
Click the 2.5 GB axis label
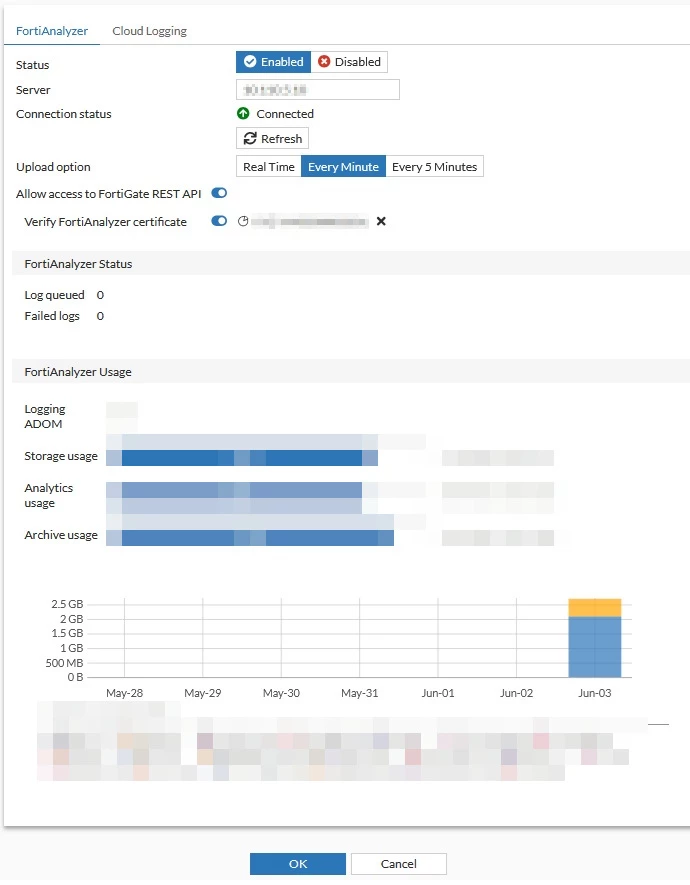coord(67,604)
